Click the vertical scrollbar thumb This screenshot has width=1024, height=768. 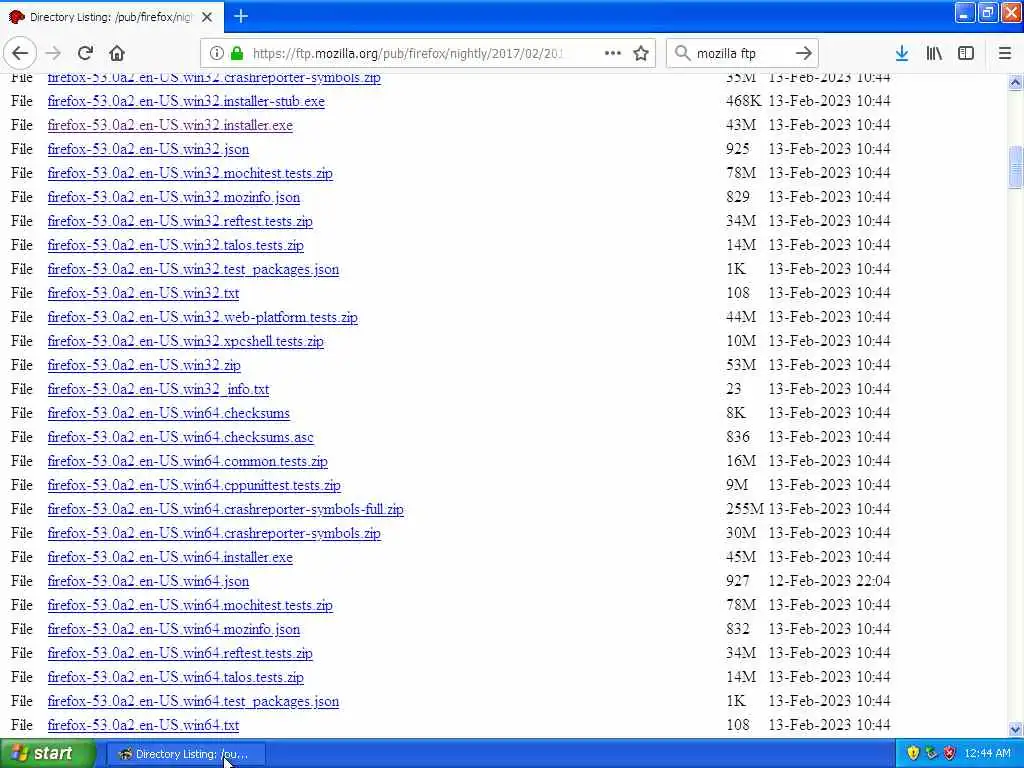(x=1015, y=167)
